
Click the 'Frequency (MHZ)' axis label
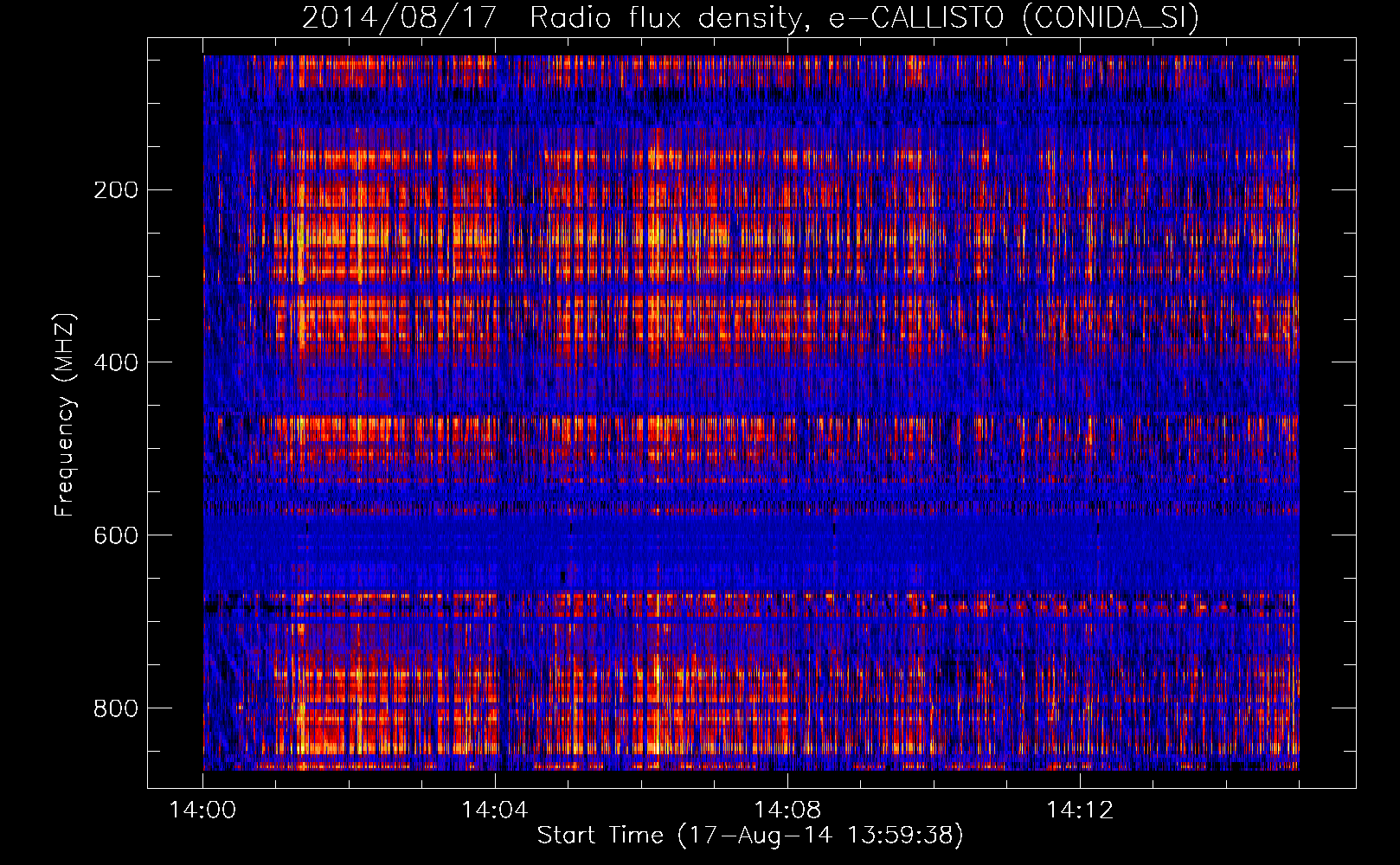[x=64, y=415]
